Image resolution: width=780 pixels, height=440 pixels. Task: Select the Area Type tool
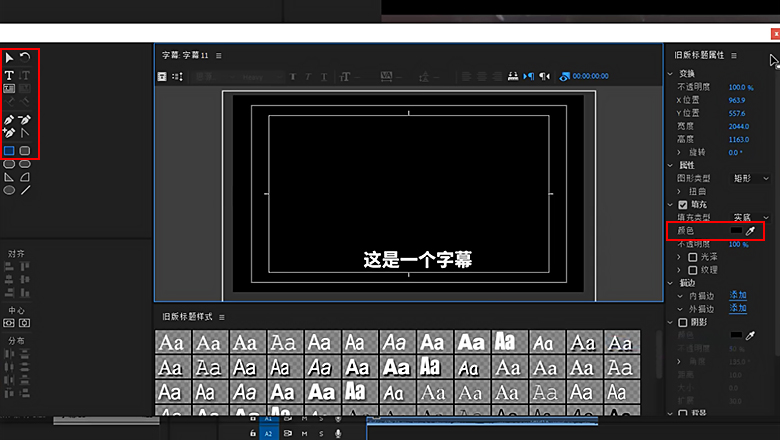[9, 88]
